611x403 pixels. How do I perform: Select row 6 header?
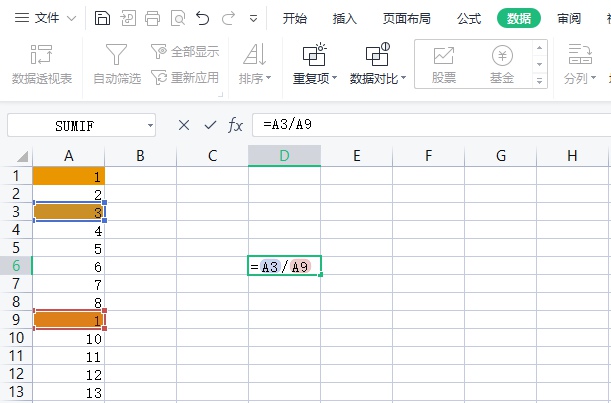pyautogui.click(x=16, y=265)
